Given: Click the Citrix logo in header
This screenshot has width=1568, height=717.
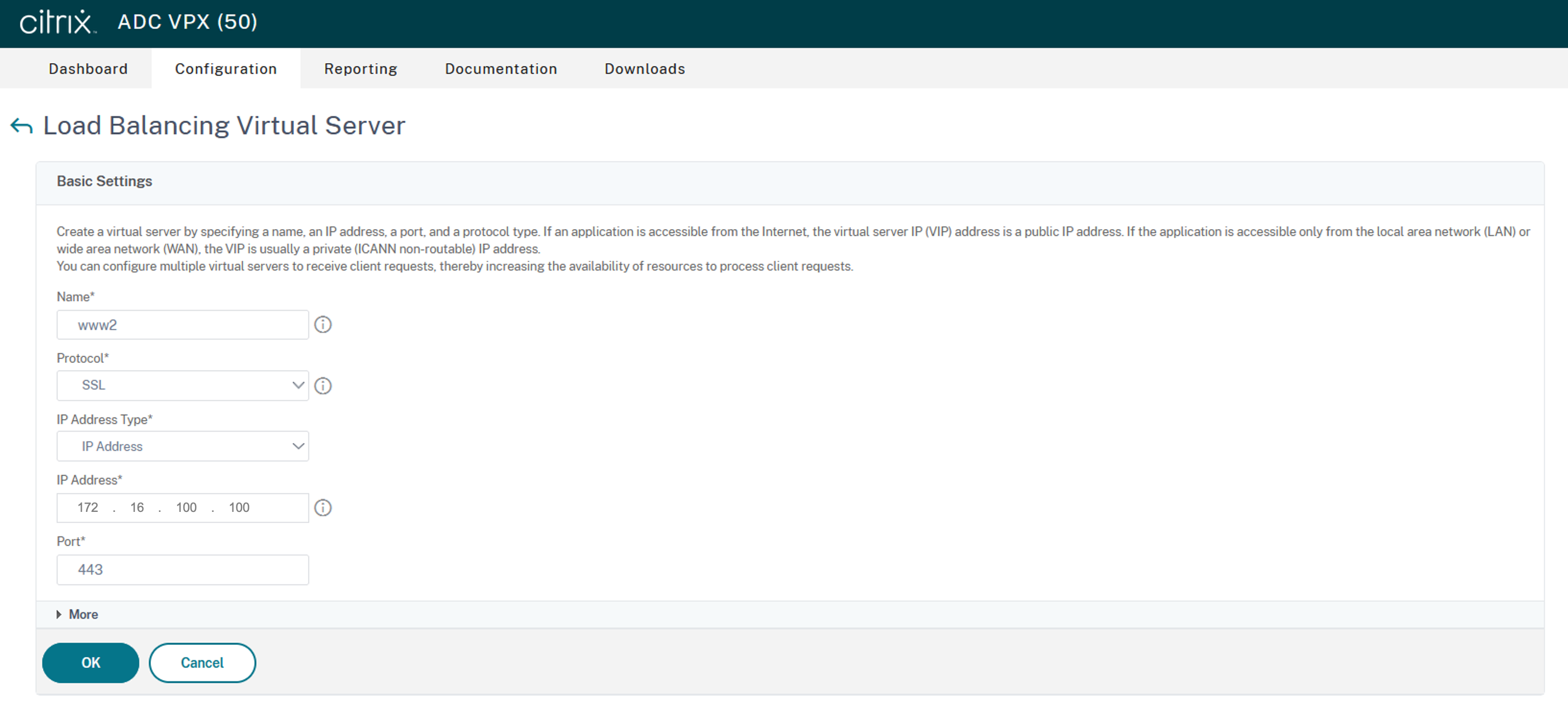Looking at the screenshot, I should pos(57,22).
